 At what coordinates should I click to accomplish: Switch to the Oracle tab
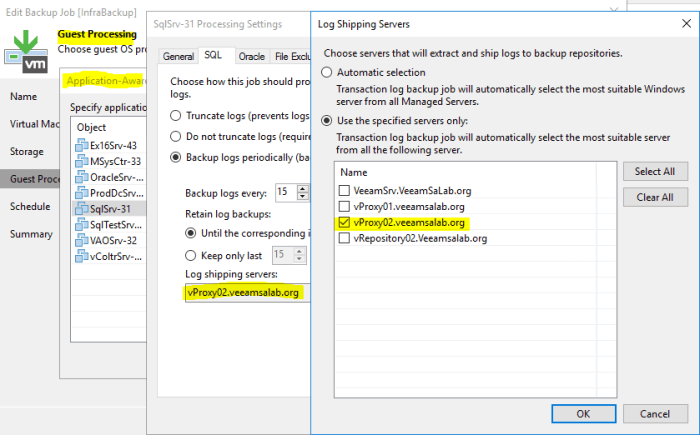click(252, 56)
